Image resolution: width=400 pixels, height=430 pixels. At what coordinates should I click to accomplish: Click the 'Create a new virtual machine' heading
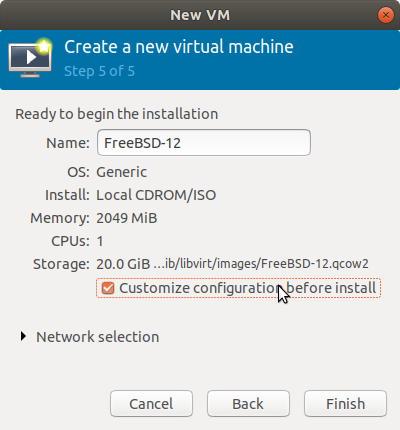pos(179,47)
